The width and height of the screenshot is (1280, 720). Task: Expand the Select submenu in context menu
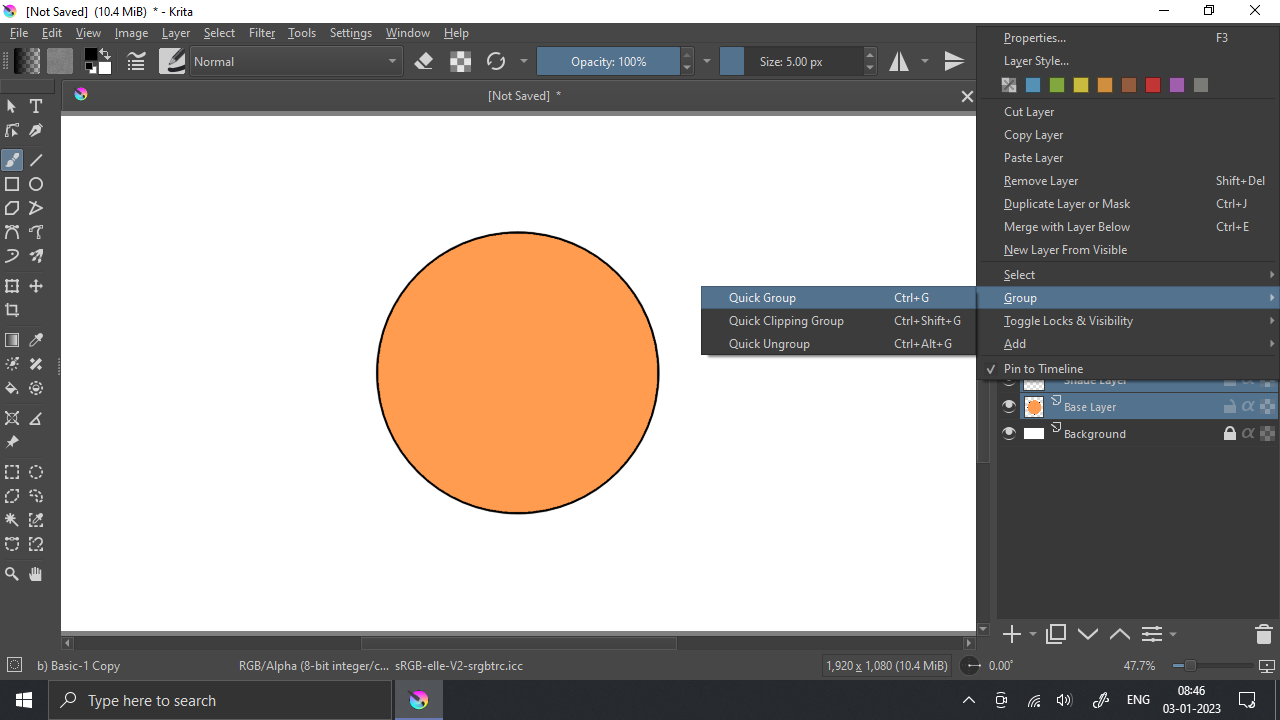(x=1129, y=274)
